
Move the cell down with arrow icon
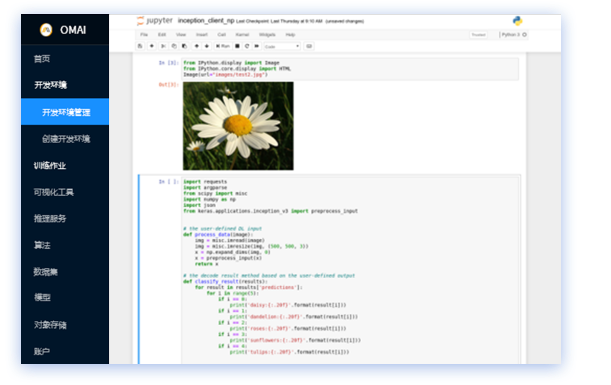point(207,46)
